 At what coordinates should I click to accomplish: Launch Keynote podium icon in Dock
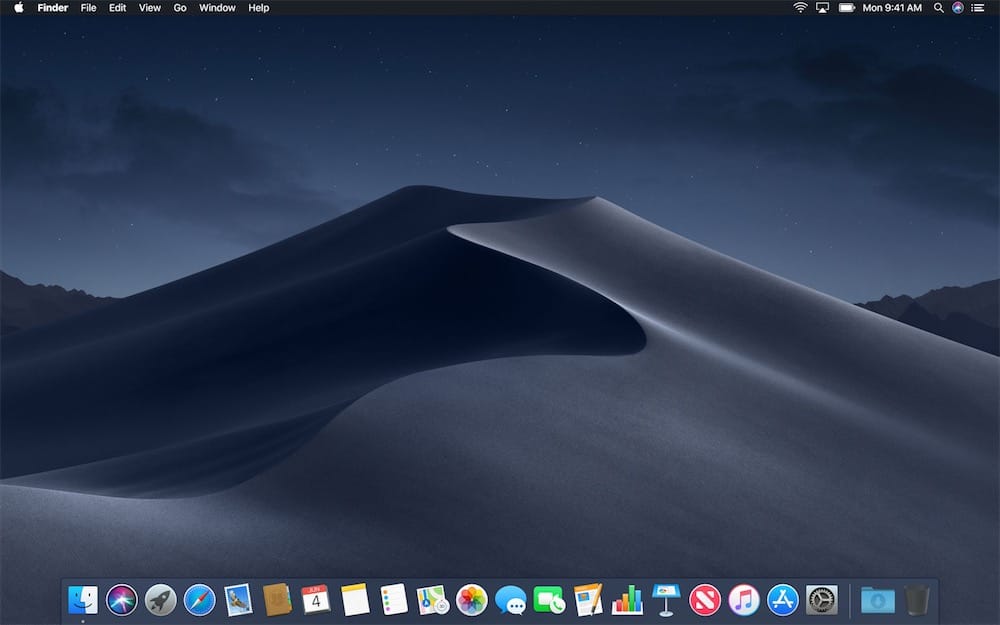[666, 599]
